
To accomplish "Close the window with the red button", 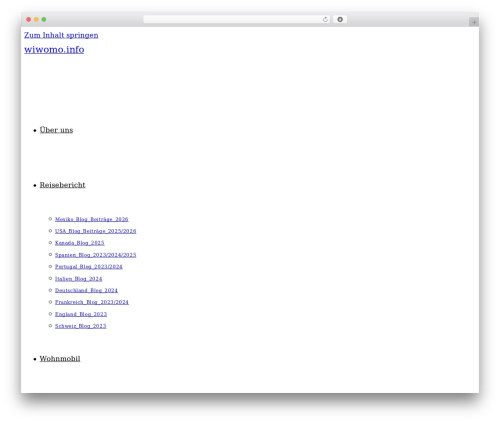I will click(29, 19).
